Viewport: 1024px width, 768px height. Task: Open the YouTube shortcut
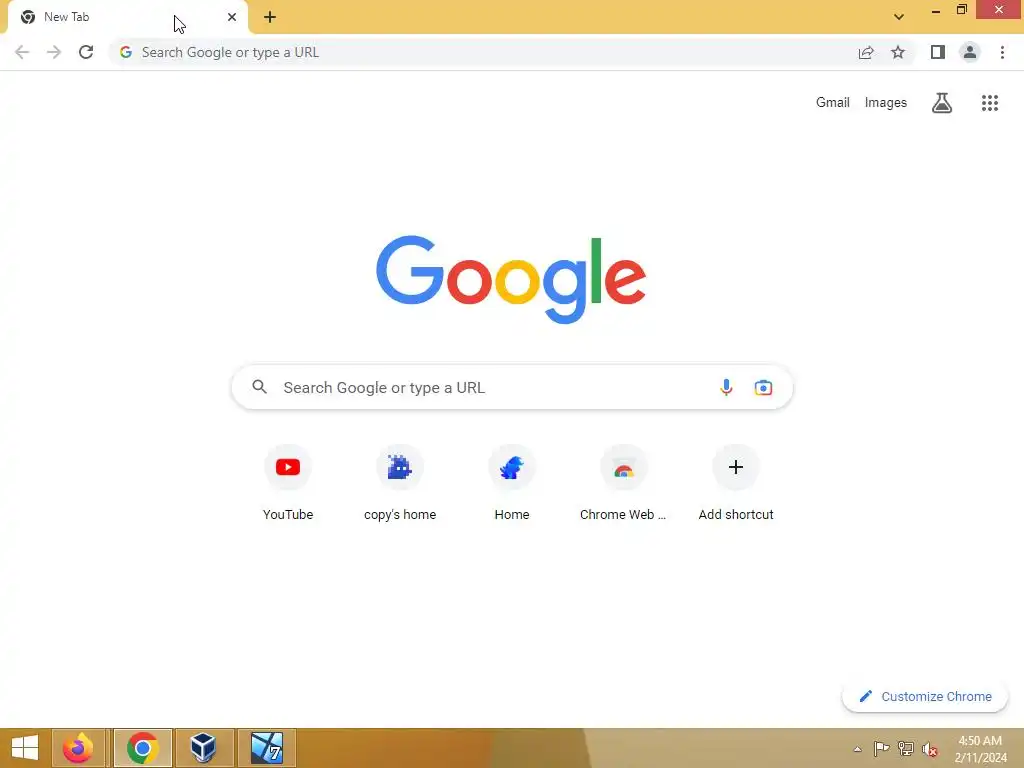click(288, 484)
